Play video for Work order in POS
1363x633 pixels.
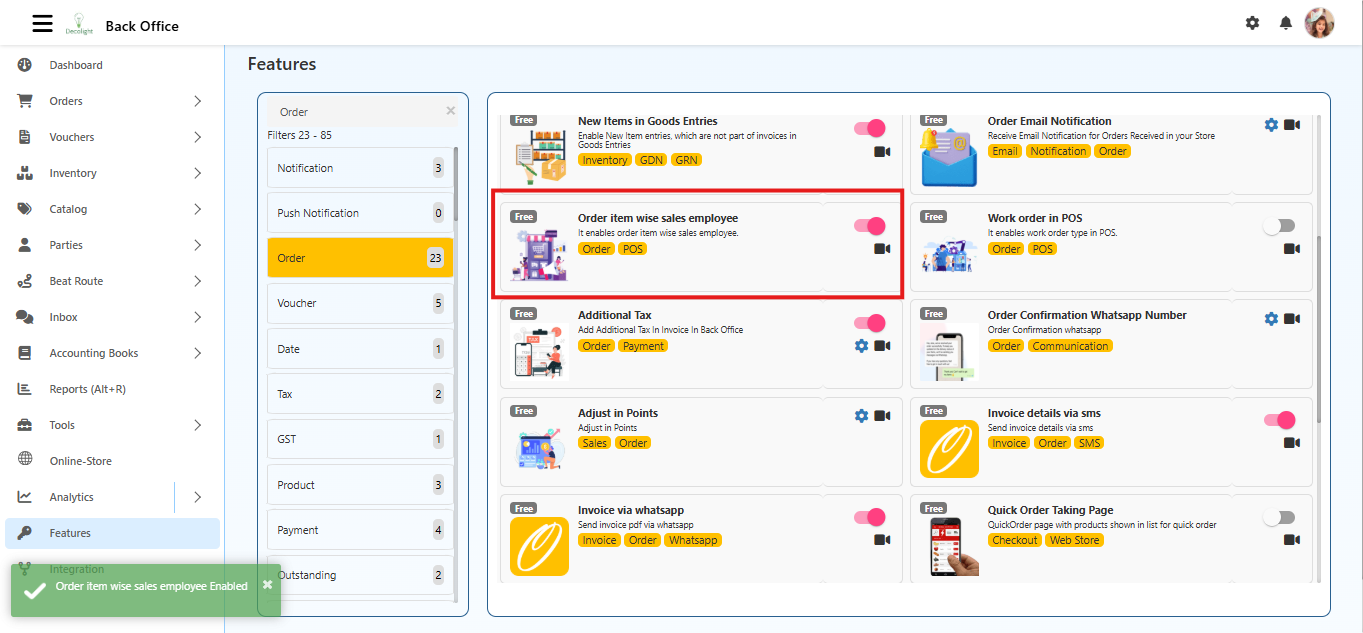coord(1292,249)
